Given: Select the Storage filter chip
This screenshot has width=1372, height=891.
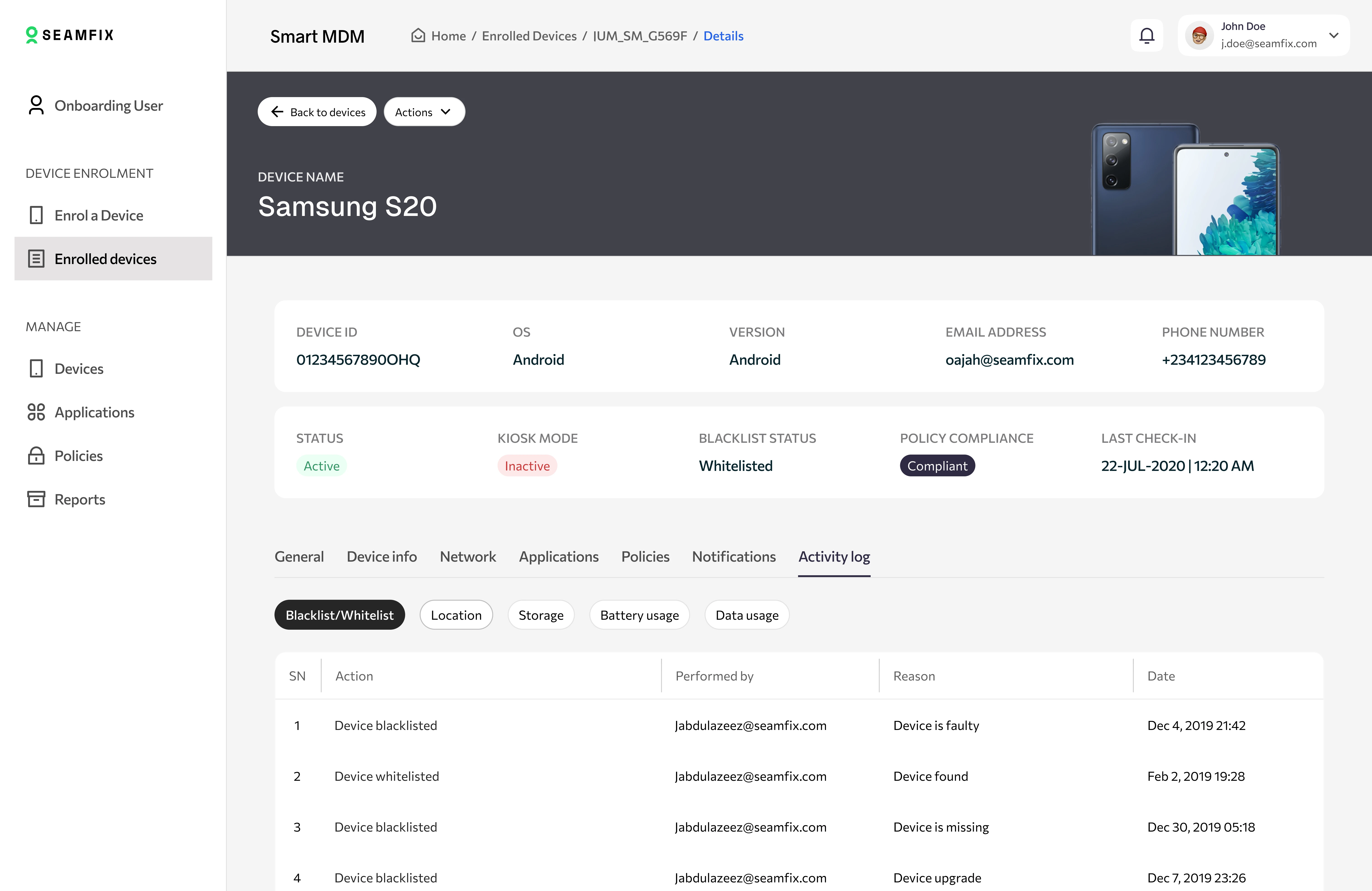Looking at the screenshot, I should coord(541,615).
